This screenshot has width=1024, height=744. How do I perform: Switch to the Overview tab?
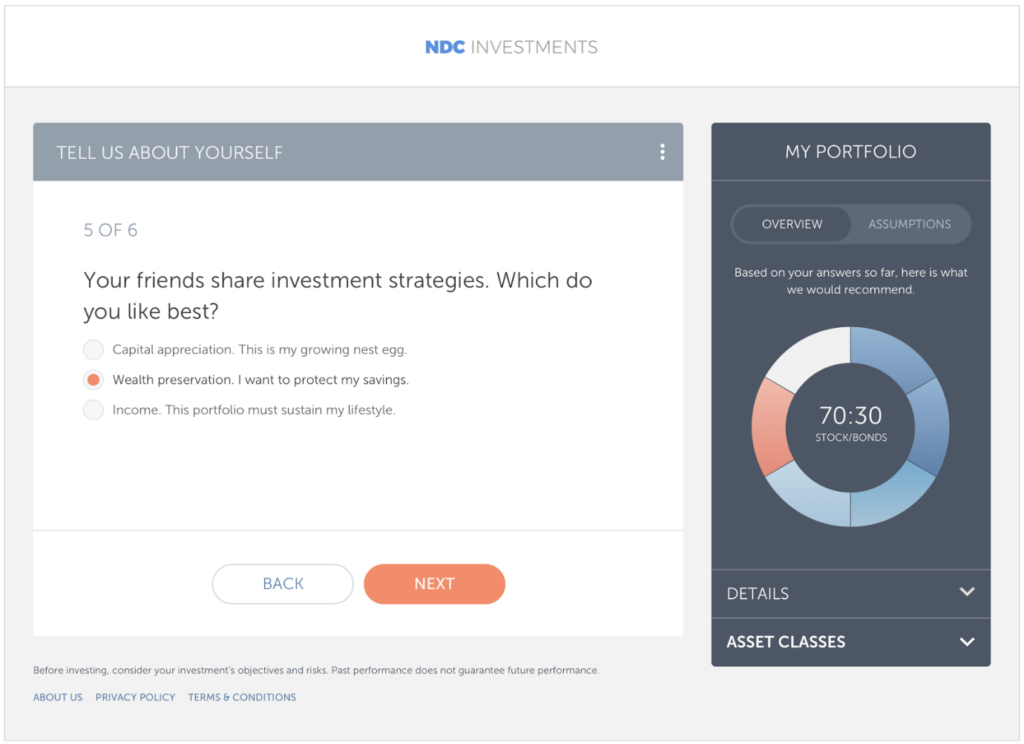(792, 224)
